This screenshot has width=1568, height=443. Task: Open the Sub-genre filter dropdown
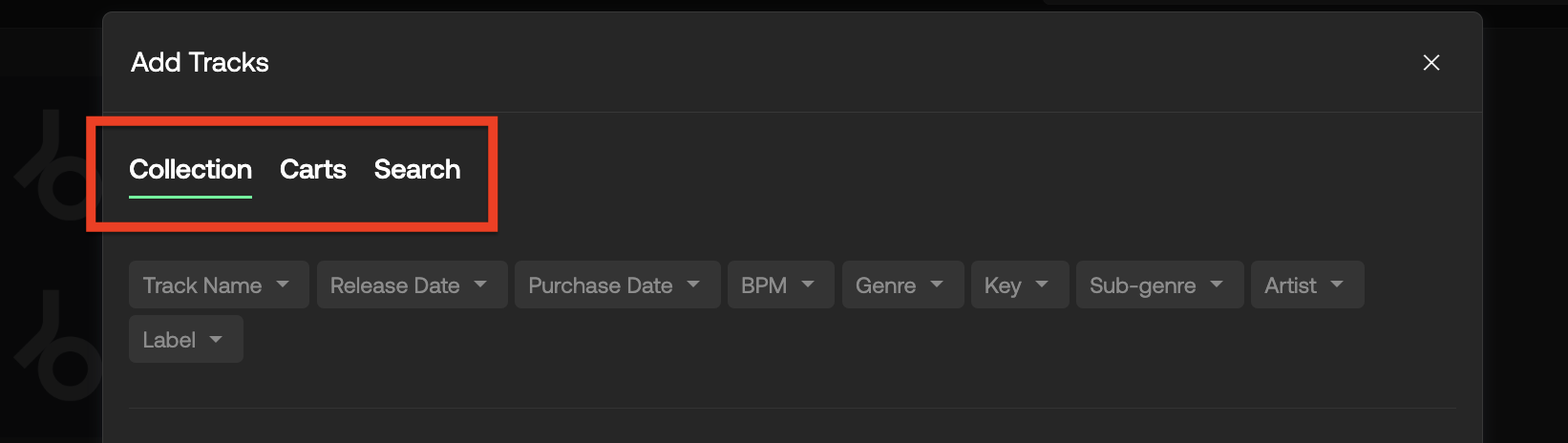click(x=1159, y=285)
